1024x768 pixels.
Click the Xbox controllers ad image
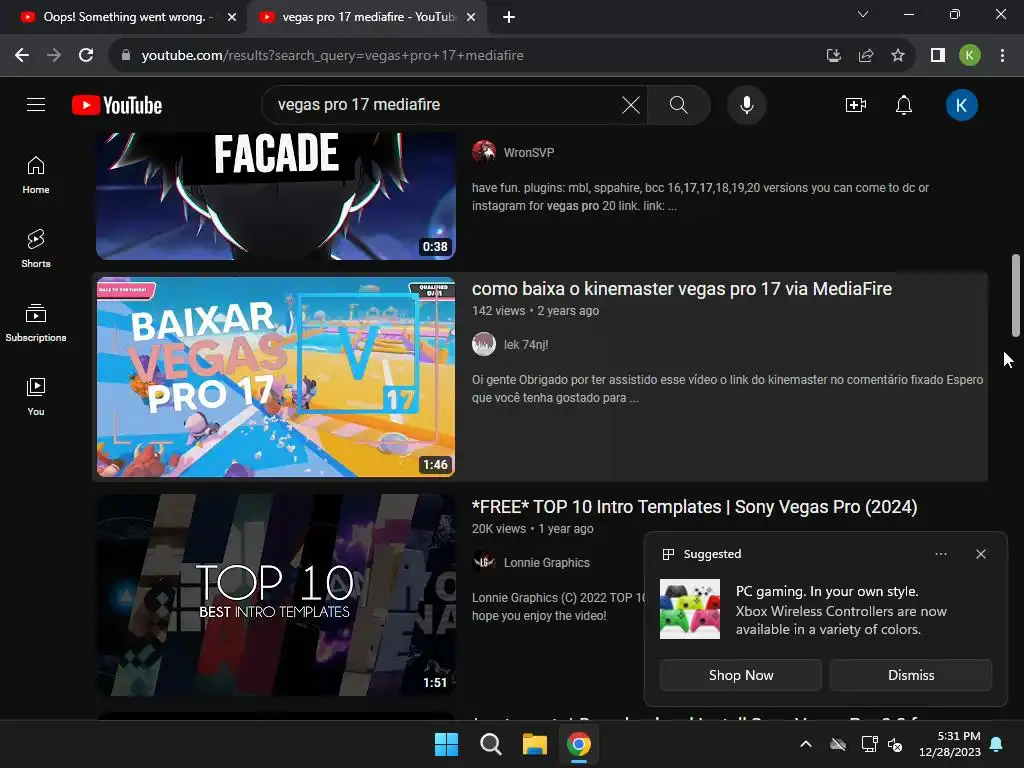pyautogui.click(x=690, y=609)
